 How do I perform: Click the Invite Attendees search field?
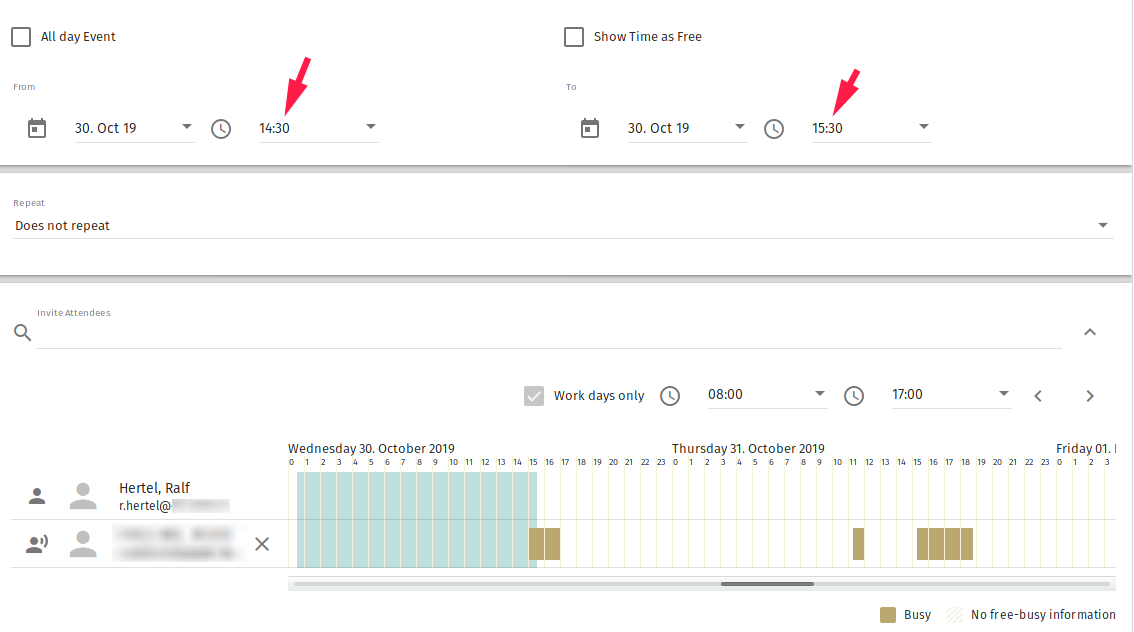coord(548,333)
